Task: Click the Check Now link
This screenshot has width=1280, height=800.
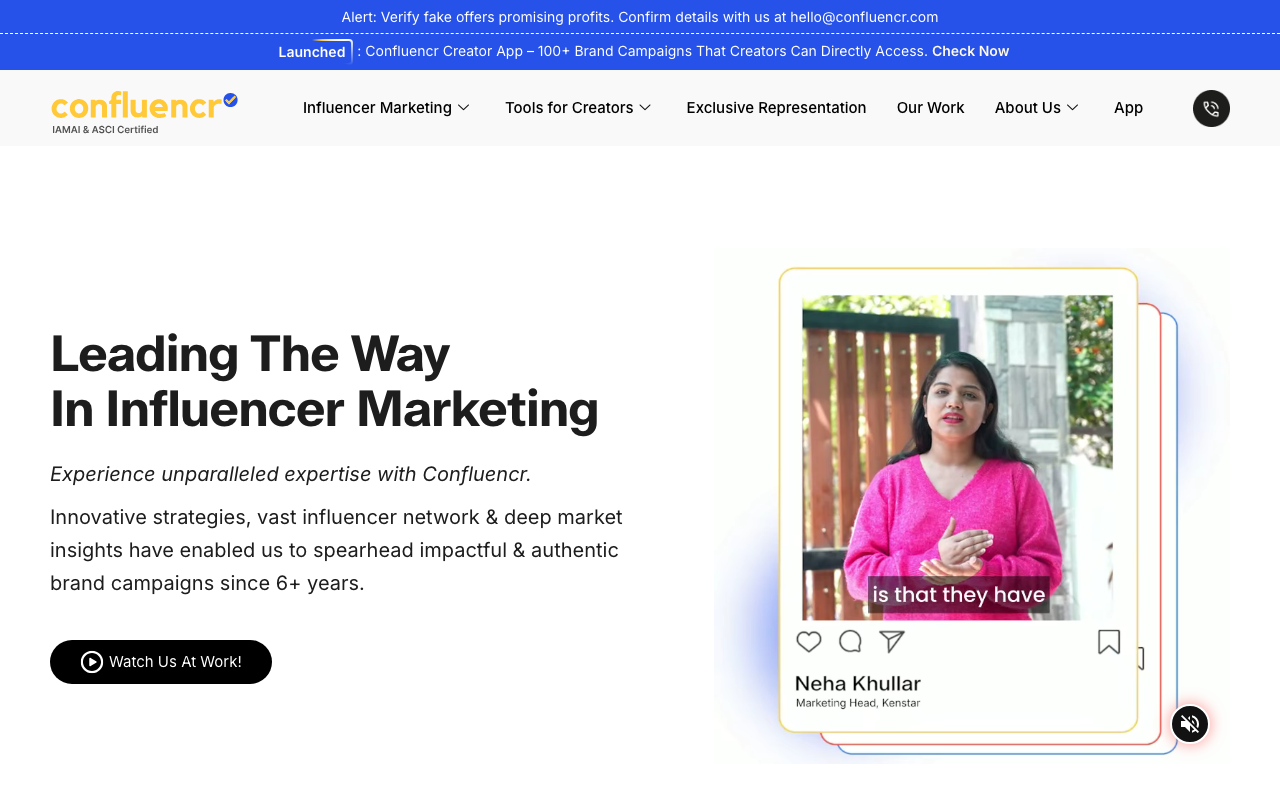Action: click(x=970, y=51)
